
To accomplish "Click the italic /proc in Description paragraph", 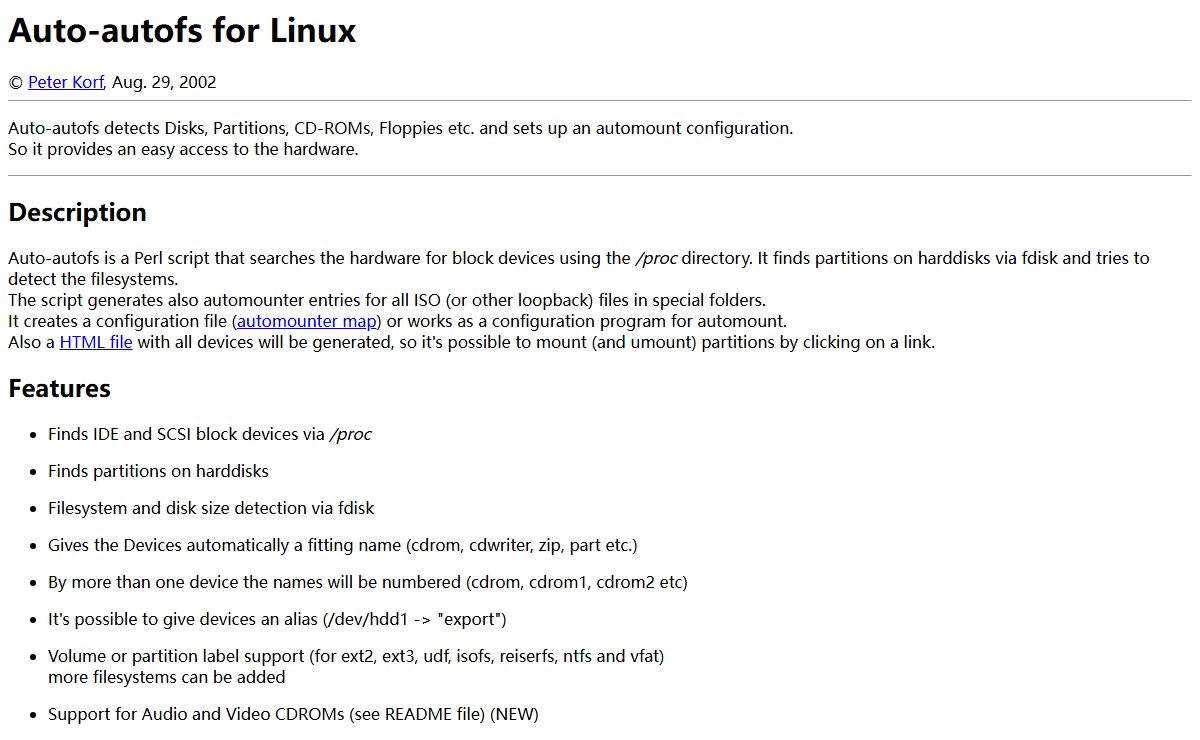I will 656,258.
